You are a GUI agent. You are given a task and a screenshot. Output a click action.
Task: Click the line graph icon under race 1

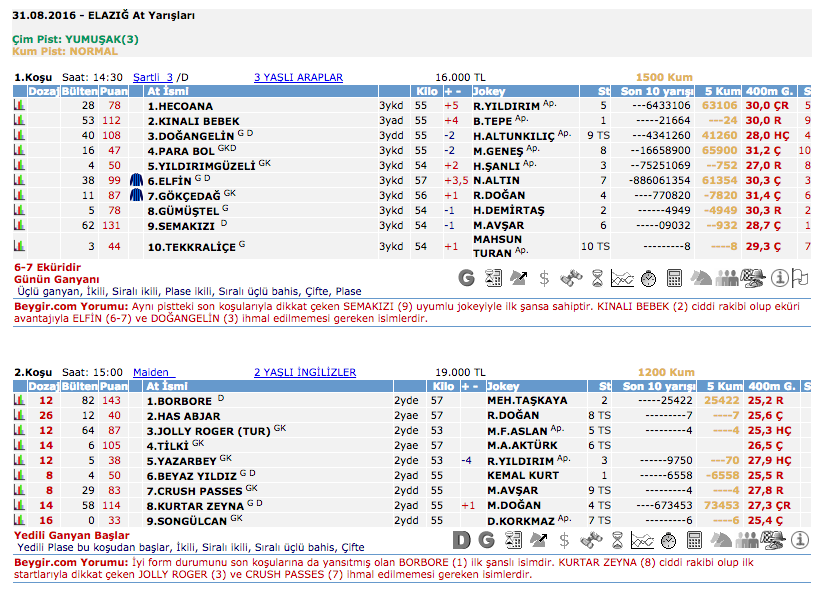click(622, 278)
